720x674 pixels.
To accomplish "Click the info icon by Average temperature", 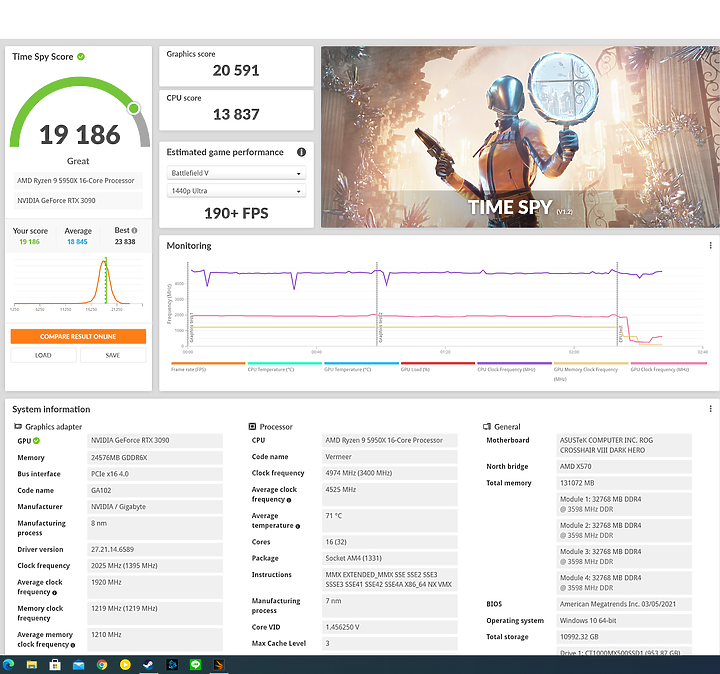I will [298, 526].
